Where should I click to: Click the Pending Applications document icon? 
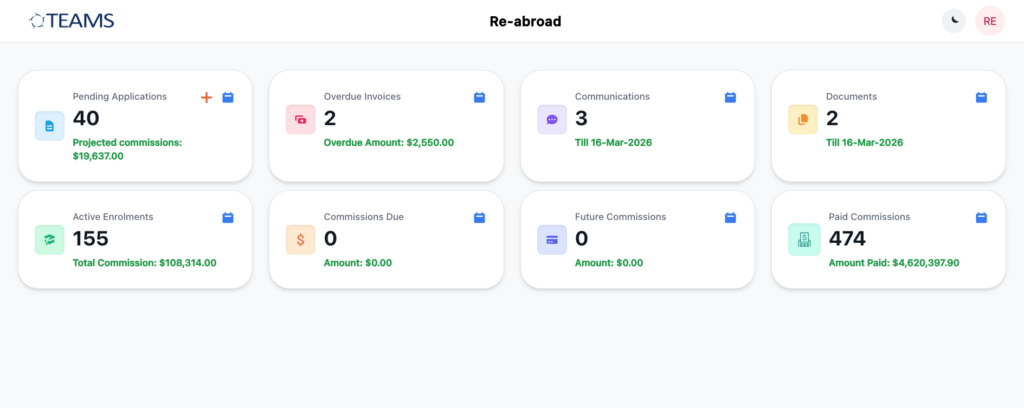tap(50, 125)
